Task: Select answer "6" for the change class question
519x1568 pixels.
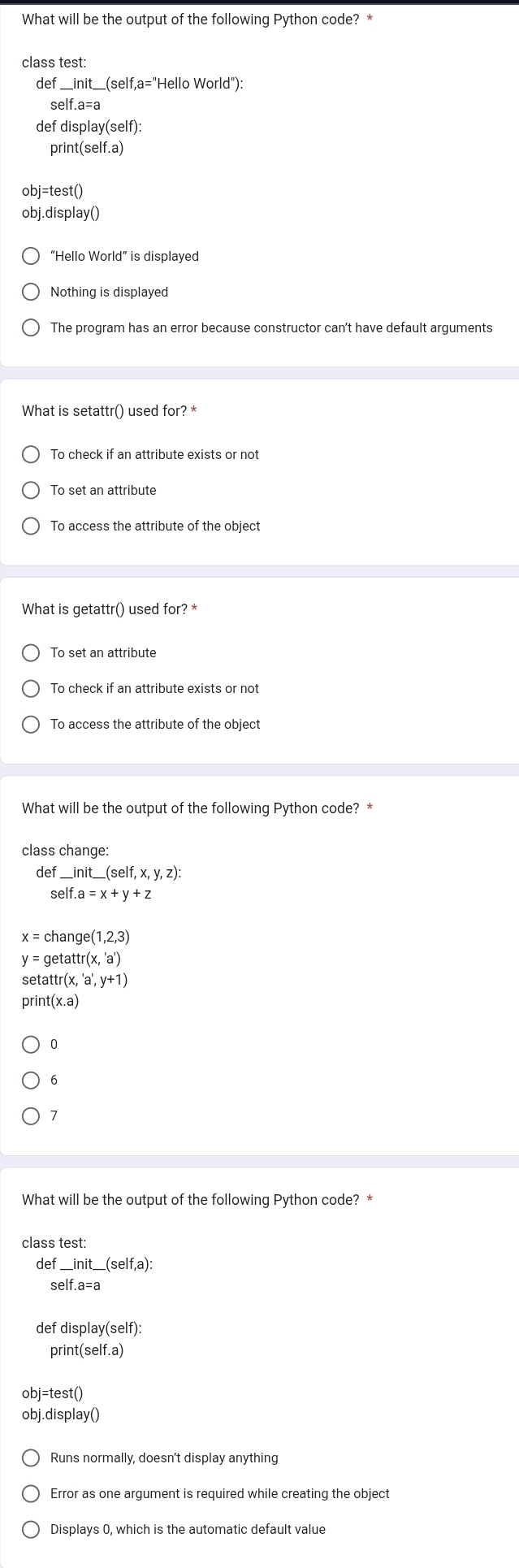Action: [31, 1080]
